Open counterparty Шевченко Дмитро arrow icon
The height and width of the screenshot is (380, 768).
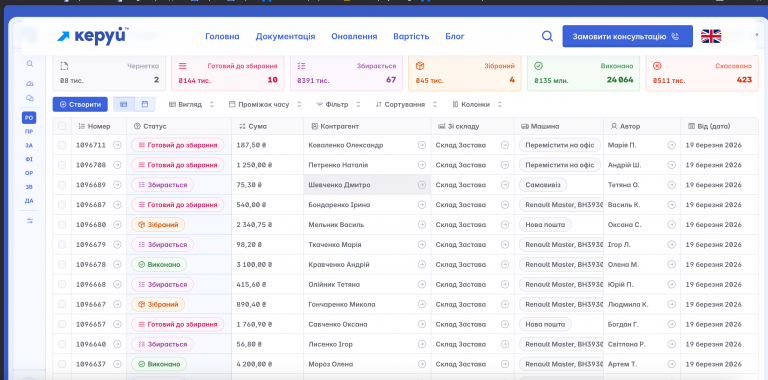(x=422, y=185)
